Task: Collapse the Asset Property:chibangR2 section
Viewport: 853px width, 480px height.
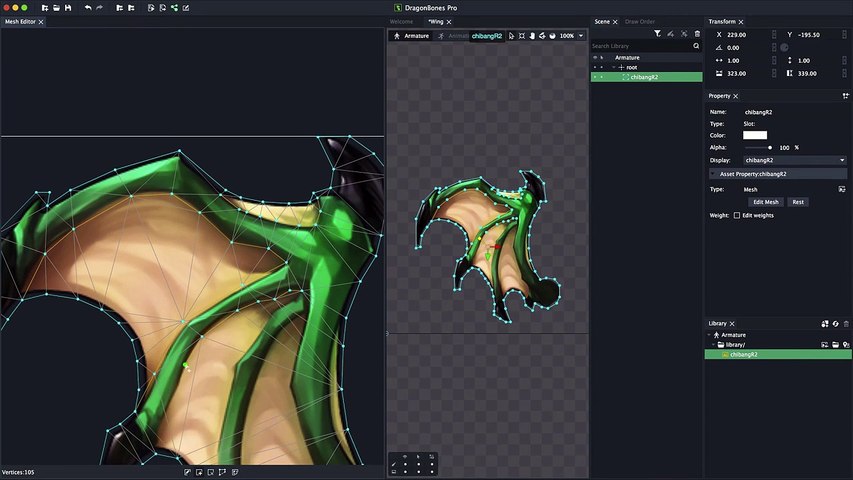Action: (713, 174)
